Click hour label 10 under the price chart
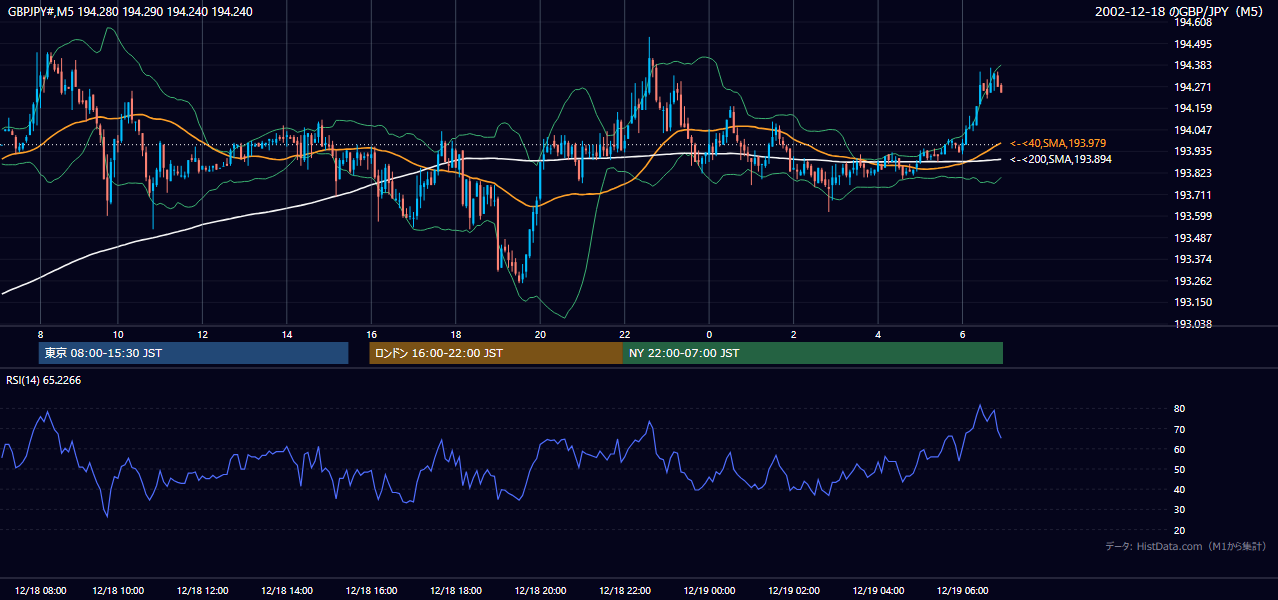This screenshot has height=600, width=1278. (118, 334)
